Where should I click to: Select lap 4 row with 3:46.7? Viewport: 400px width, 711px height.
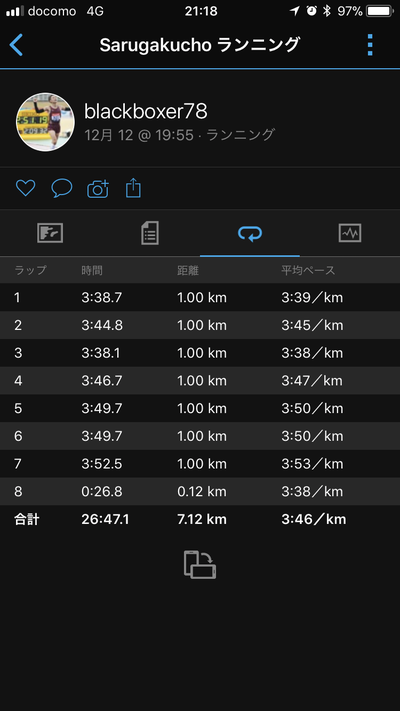click(x=200, y=380)
